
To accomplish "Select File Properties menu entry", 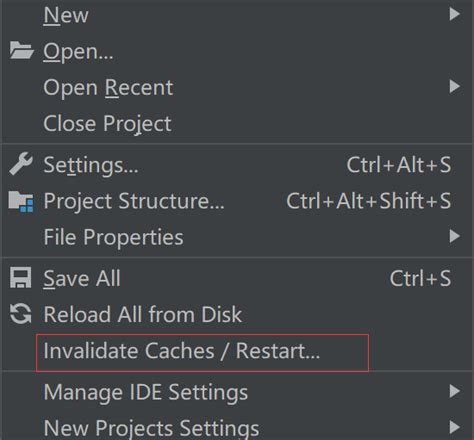I will coord(237,237).
